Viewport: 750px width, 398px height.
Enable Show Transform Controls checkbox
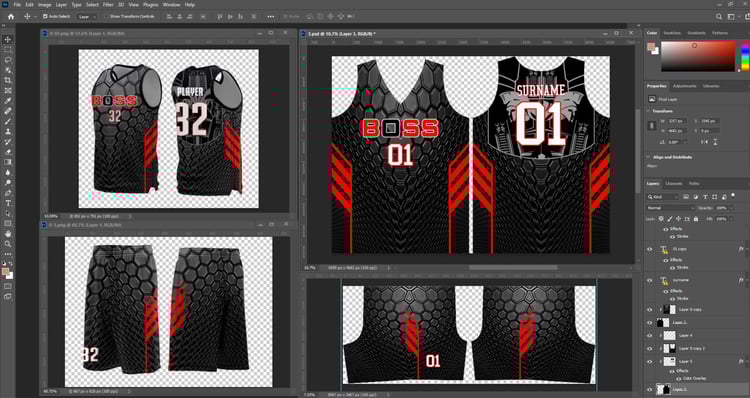tap(107, 16)
